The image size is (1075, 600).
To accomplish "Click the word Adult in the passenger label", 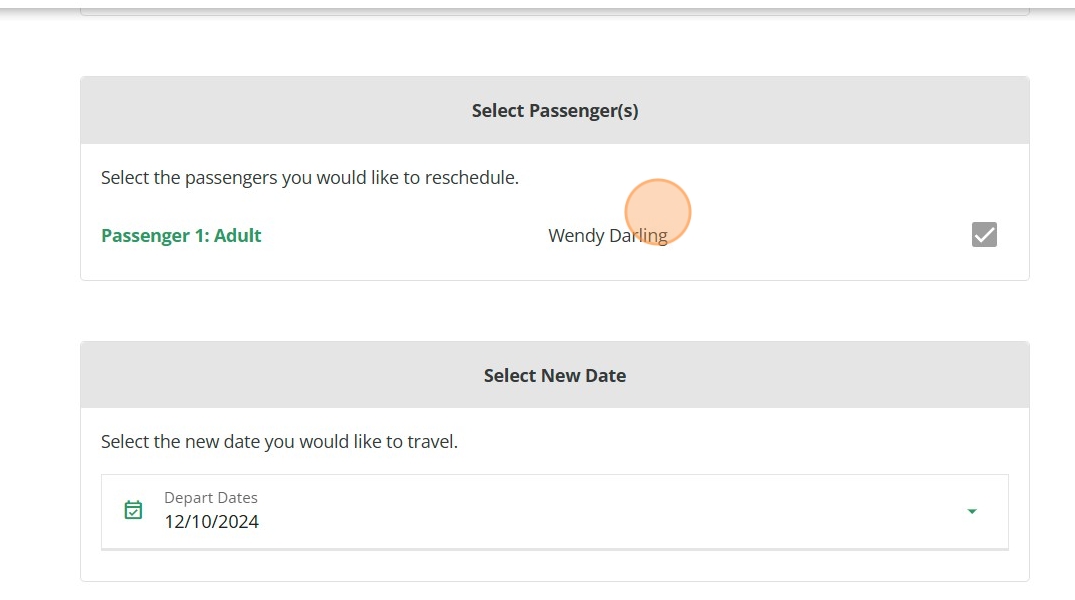I will [238, 236].
